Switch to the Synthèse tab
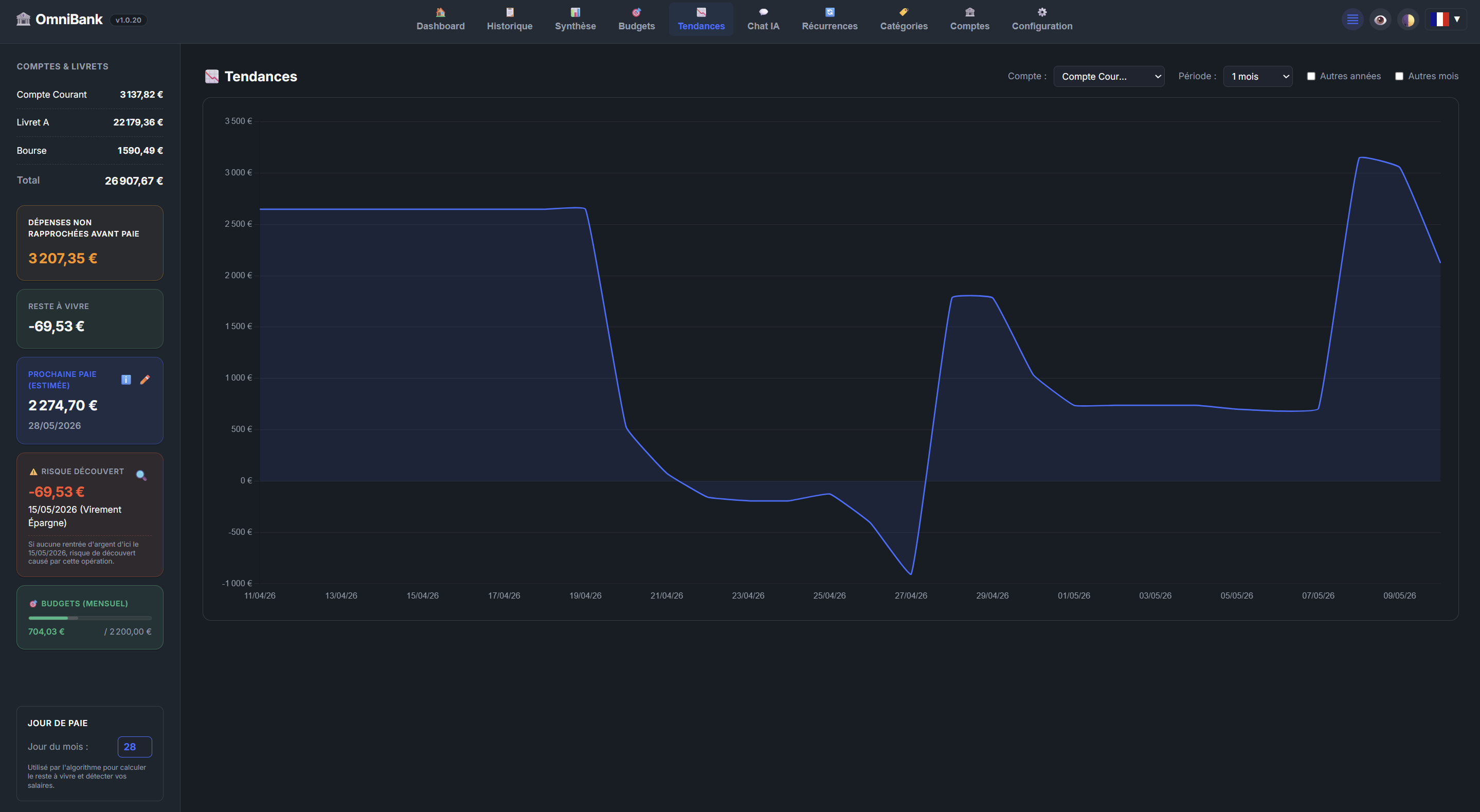The height and width of the screenshot is (812, 1480). (x=575, y=20)
